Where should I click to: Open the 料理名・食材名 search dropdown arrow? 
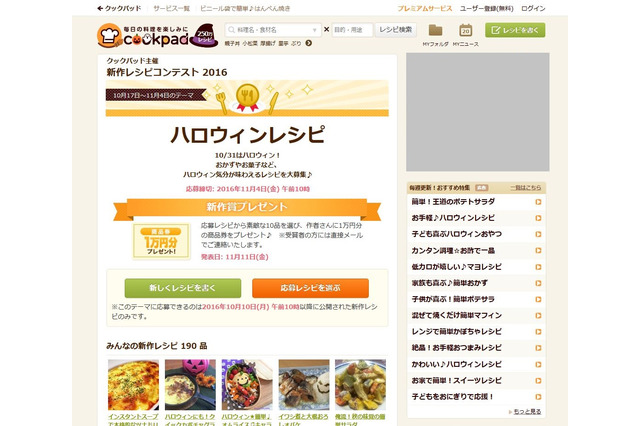click(x=314, y=30)
